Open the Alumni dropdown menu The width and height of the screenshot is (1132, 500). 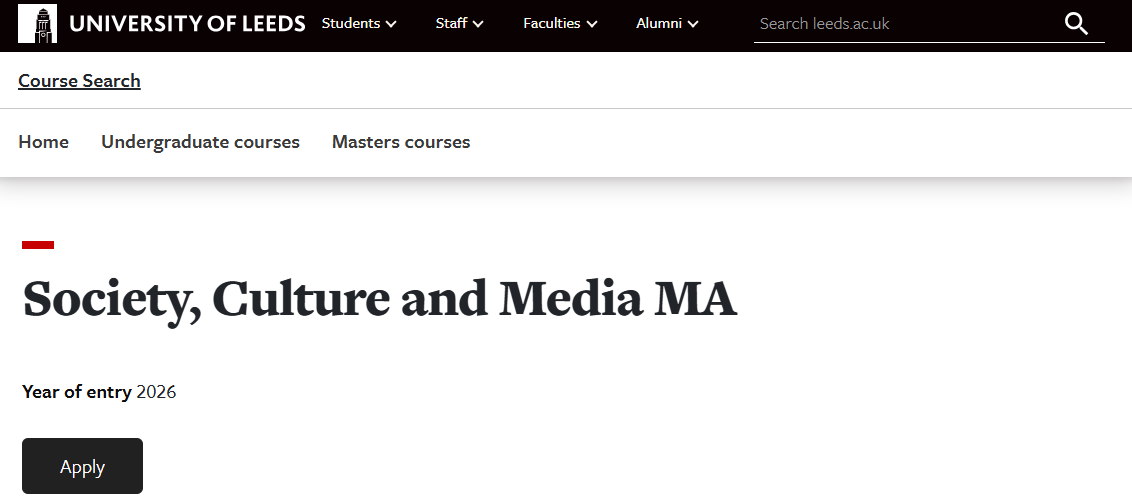coord(667,23)
